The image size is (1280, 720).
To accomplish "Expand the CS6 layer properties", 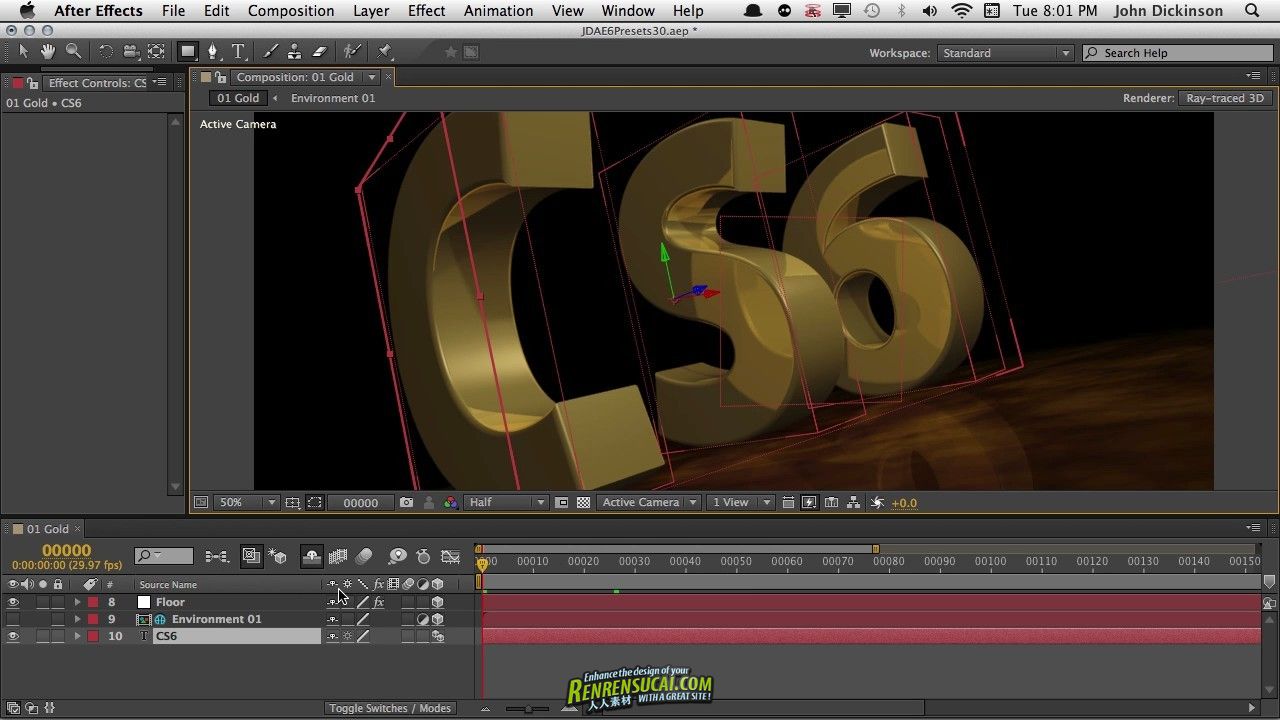I will pos(77,636).
